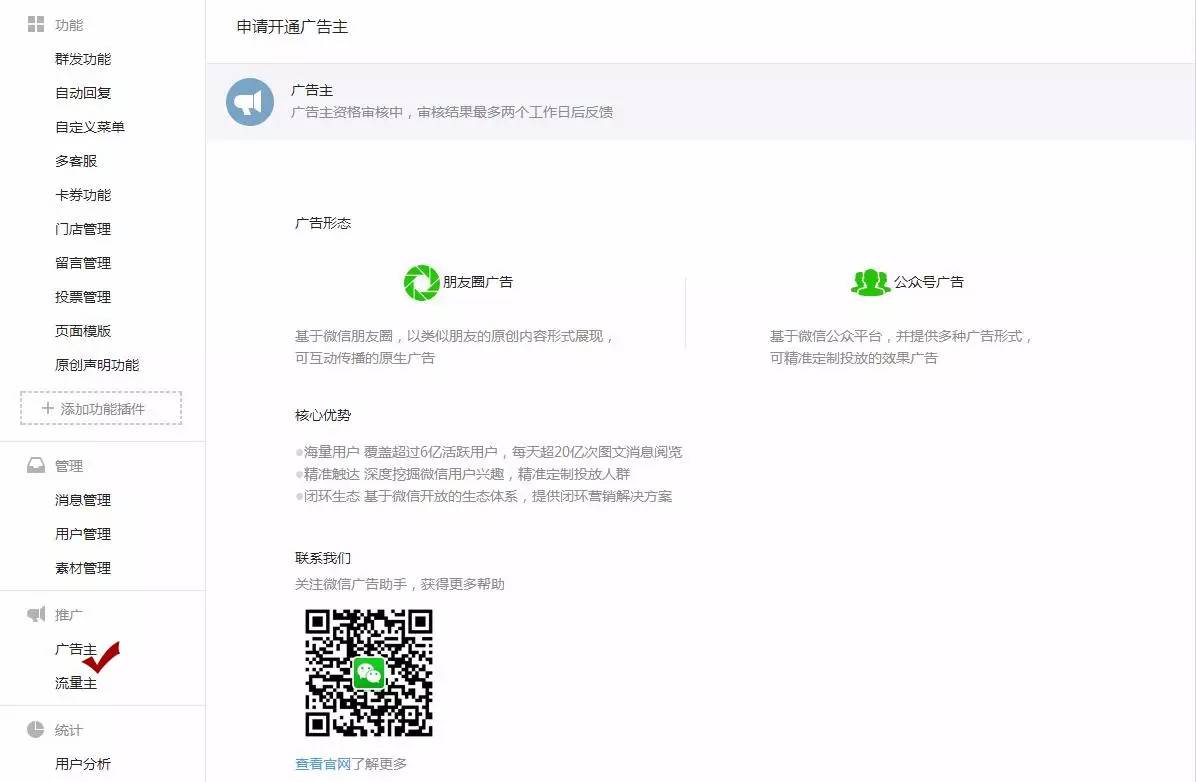Viewport: 1196px width, 782px height.
Task: Click the 联系我们 heading
Action: click(x=323, y=558)
